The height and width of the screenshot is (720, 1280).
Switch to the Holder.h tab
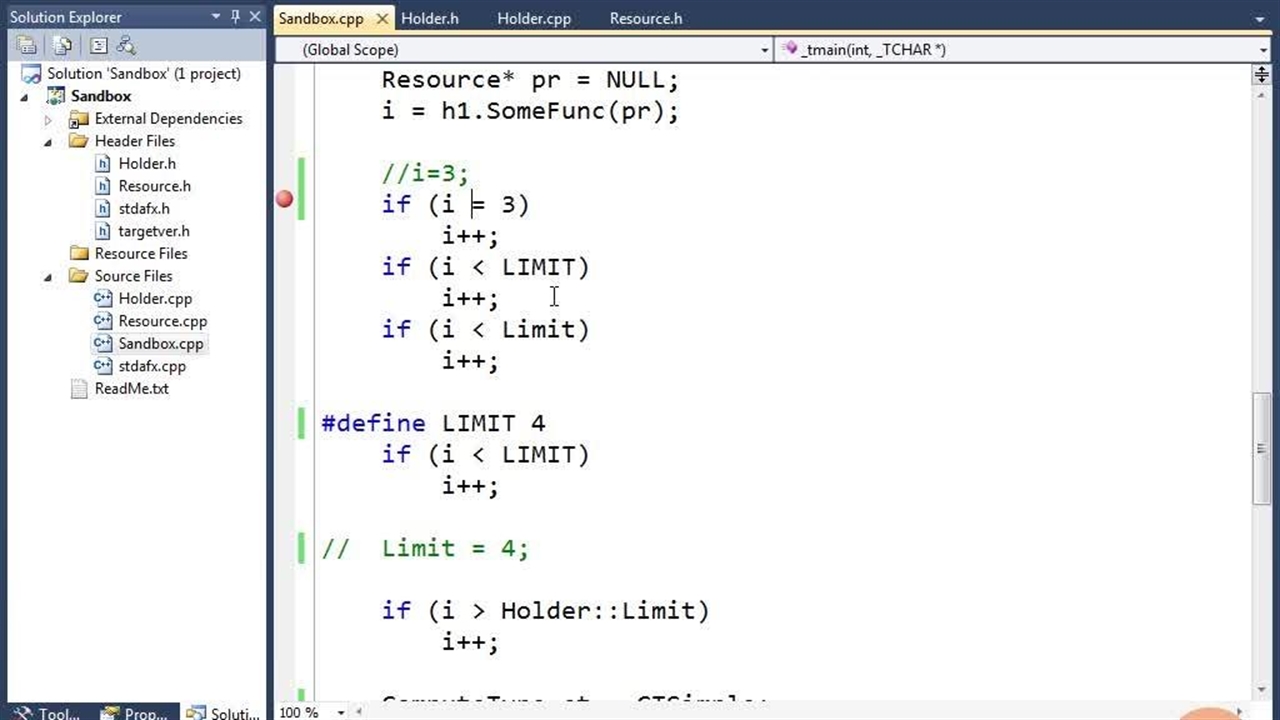429,19
